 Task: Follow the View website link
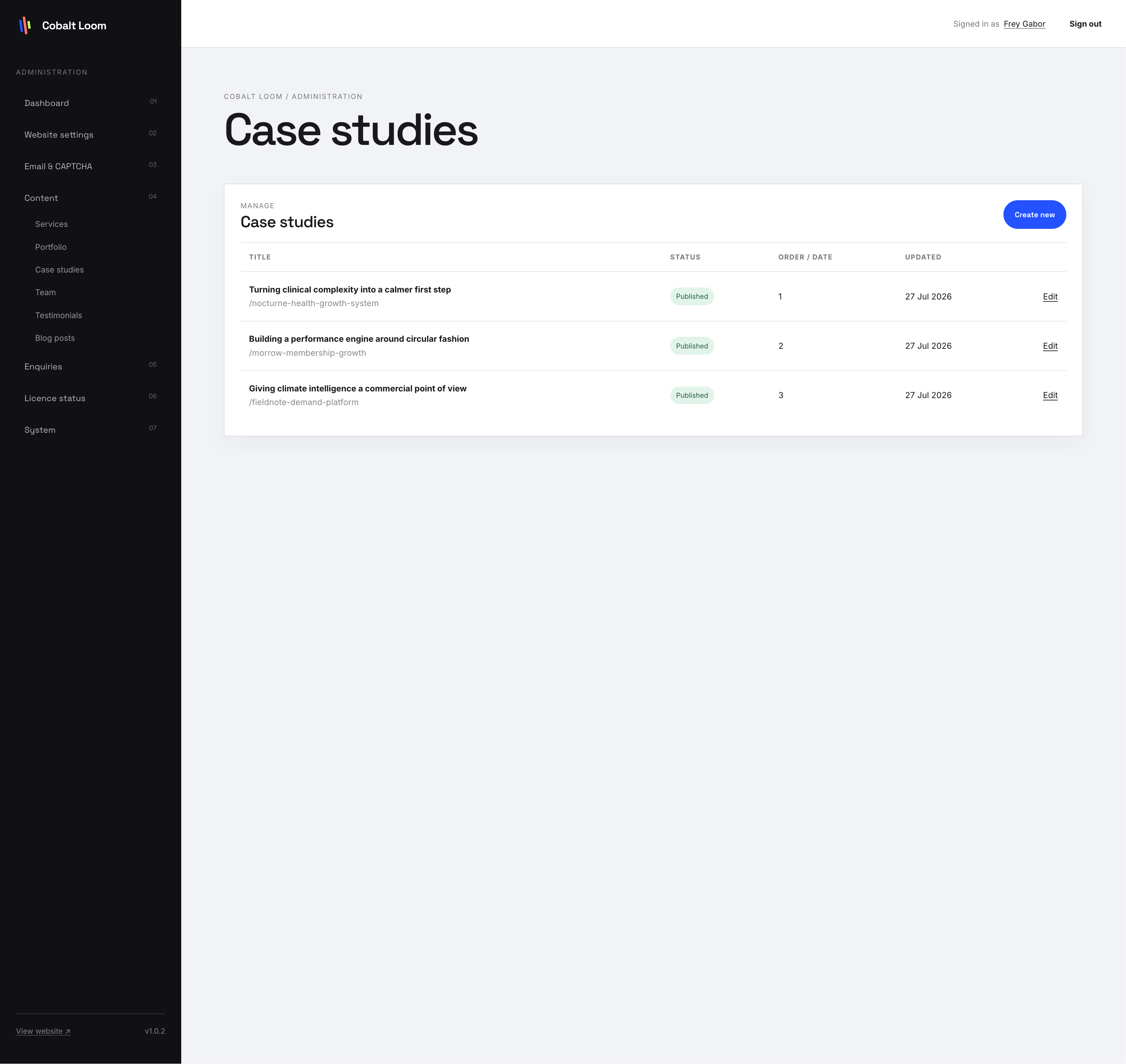43,1031
